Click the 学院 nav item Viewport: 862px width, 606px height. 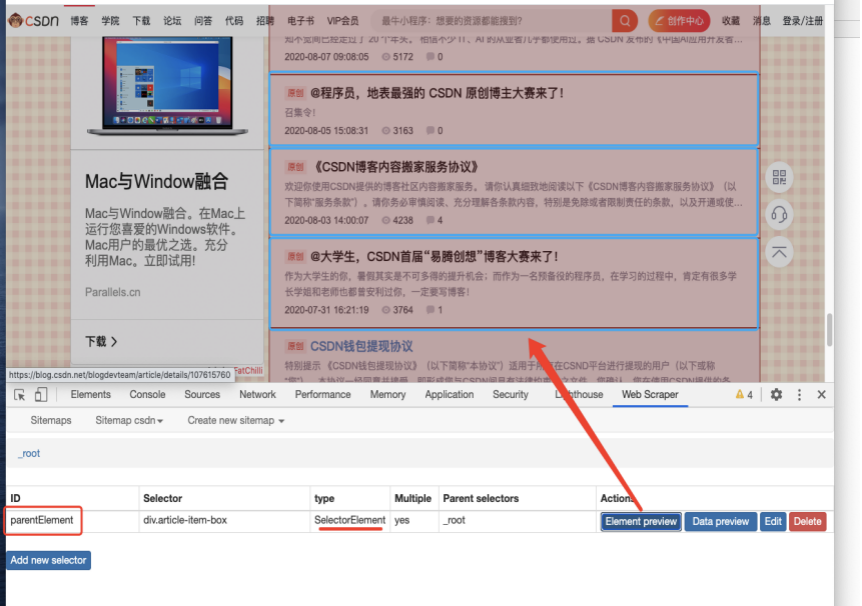[110, 21]
